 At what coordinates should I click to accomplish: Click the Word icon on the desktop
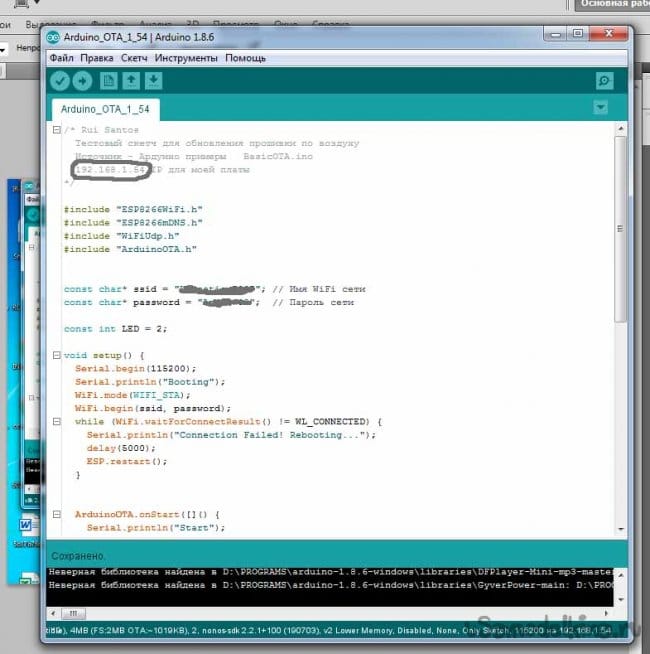(x=27, y=525)
